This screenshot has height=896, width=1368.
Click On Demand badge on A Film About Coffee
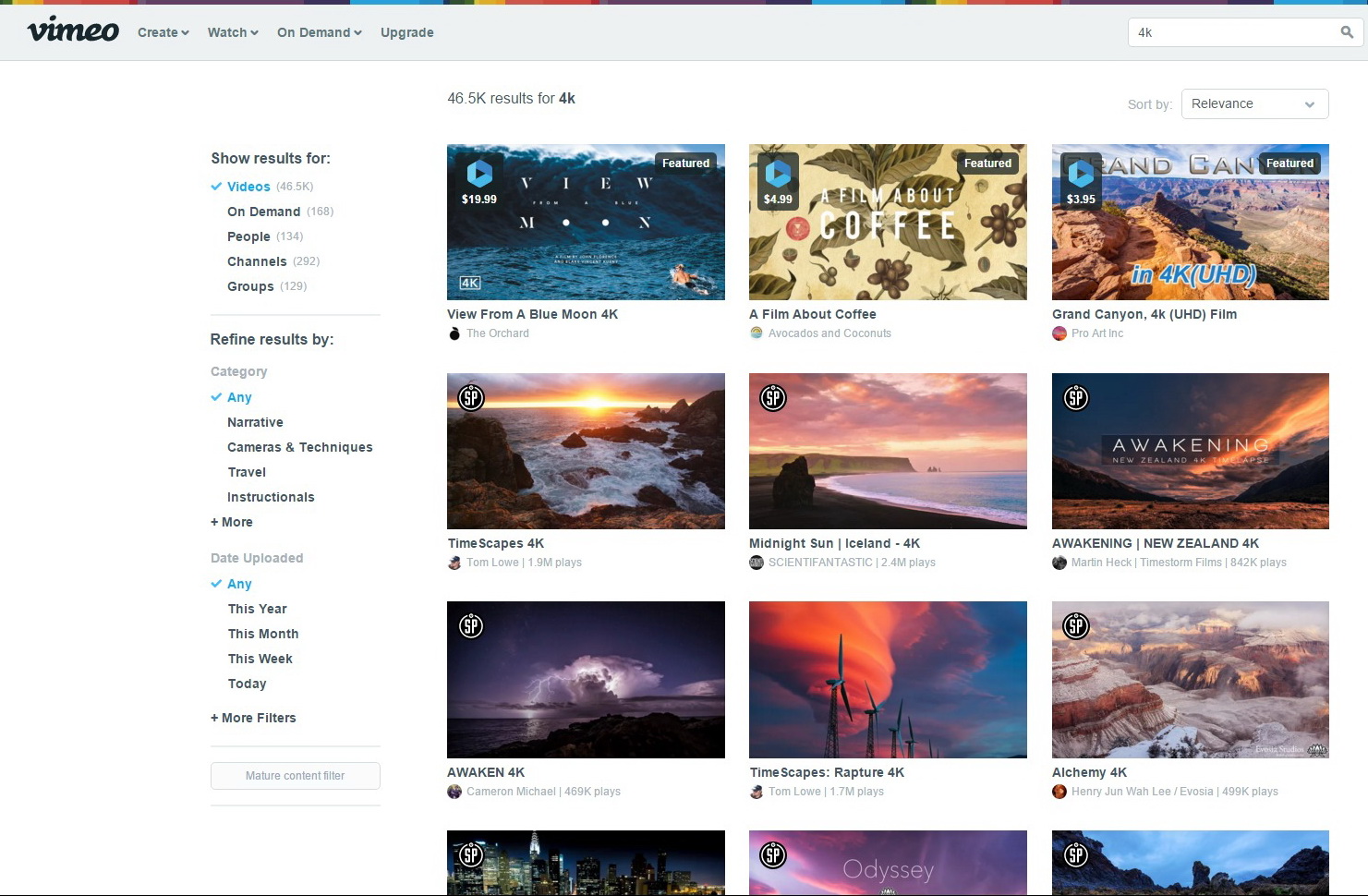coord(778,181)
